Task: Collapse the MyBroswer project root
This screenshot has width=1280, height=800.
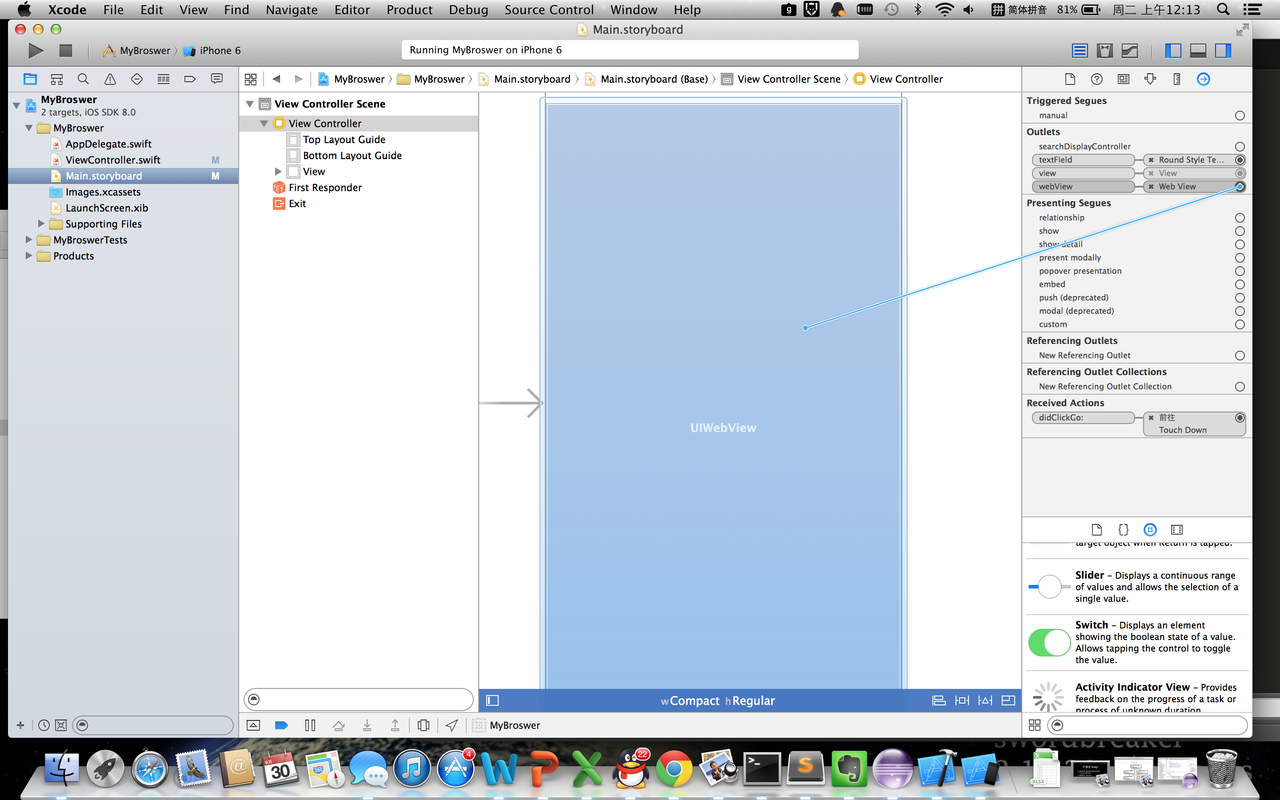Action: pyautogui.click(x=17, y=104)
